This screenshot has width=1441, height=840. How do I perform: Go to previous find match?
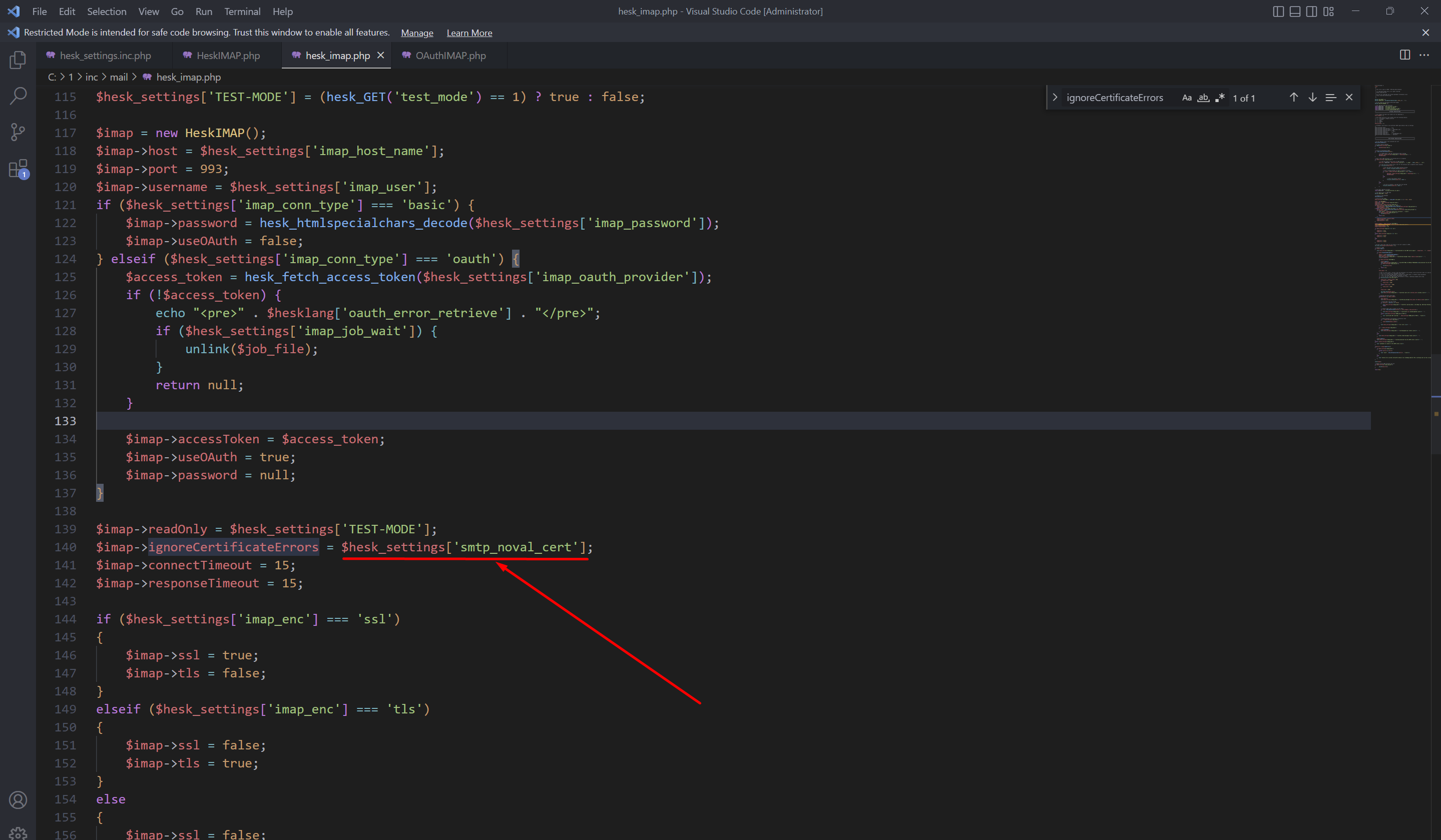(x=1293, y=98)
